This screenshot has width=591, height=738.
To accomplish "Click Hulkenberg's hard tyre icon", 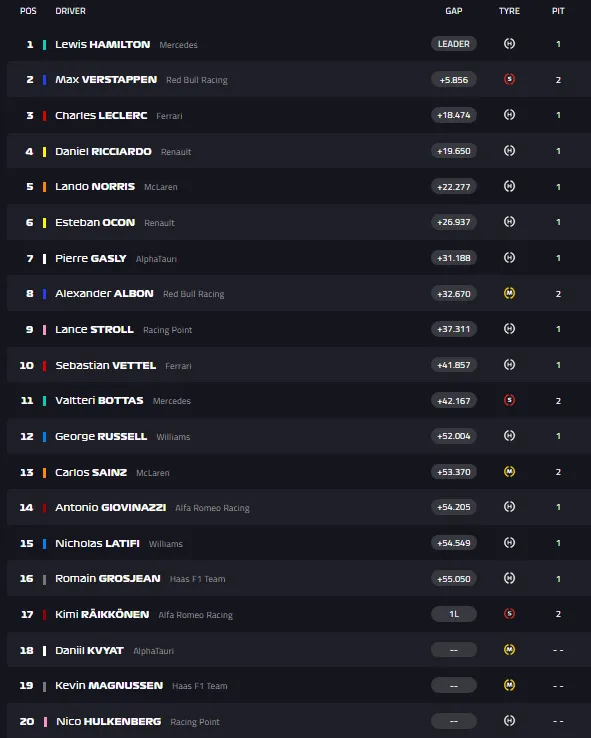I will [509, 721].
